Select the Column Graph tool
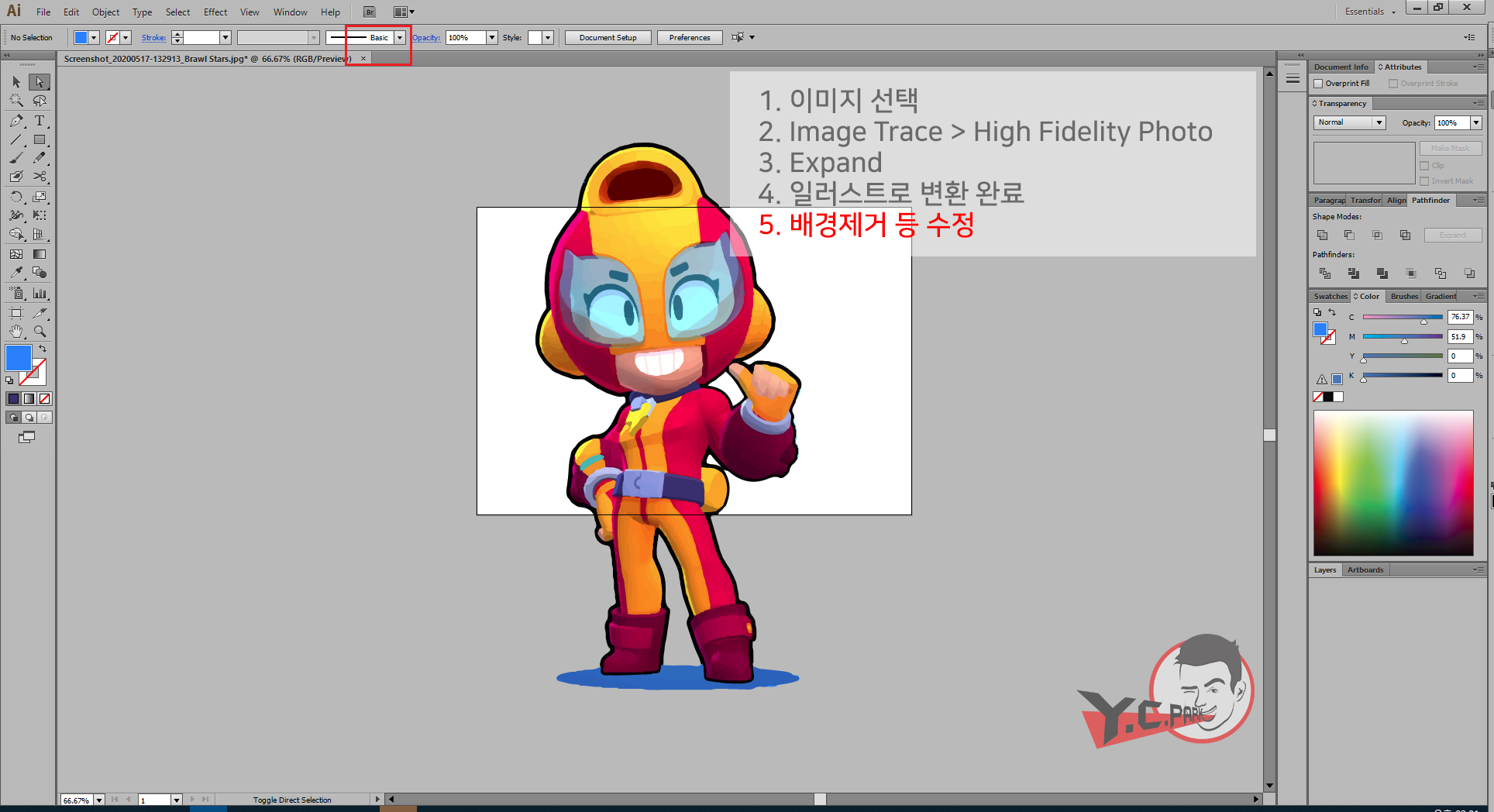Image resolution: width=1494 pixels, height=812 pixels. [x=40, y=294]
